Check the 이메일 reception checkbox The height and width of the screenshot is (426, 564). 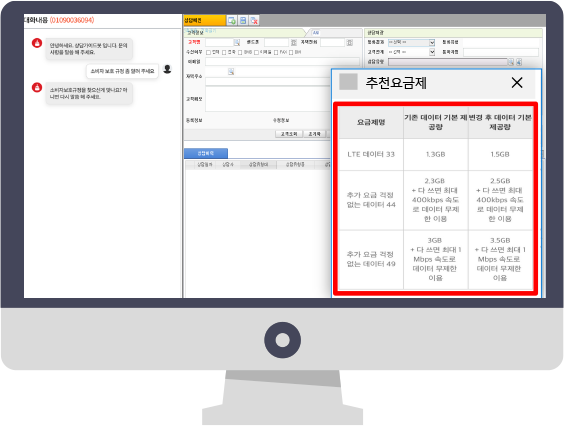[256, 53]
